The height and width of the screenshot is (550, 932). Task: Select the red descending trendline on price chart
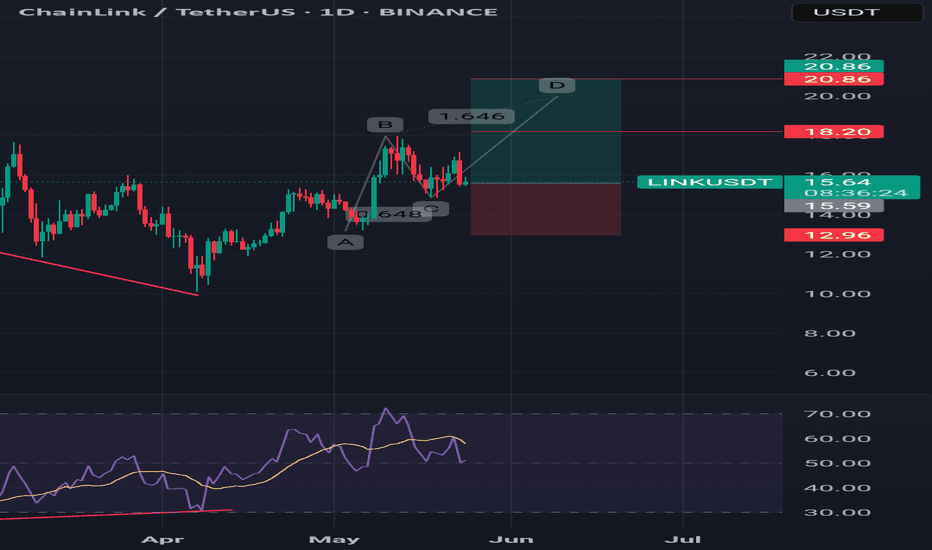coord(99,274)
